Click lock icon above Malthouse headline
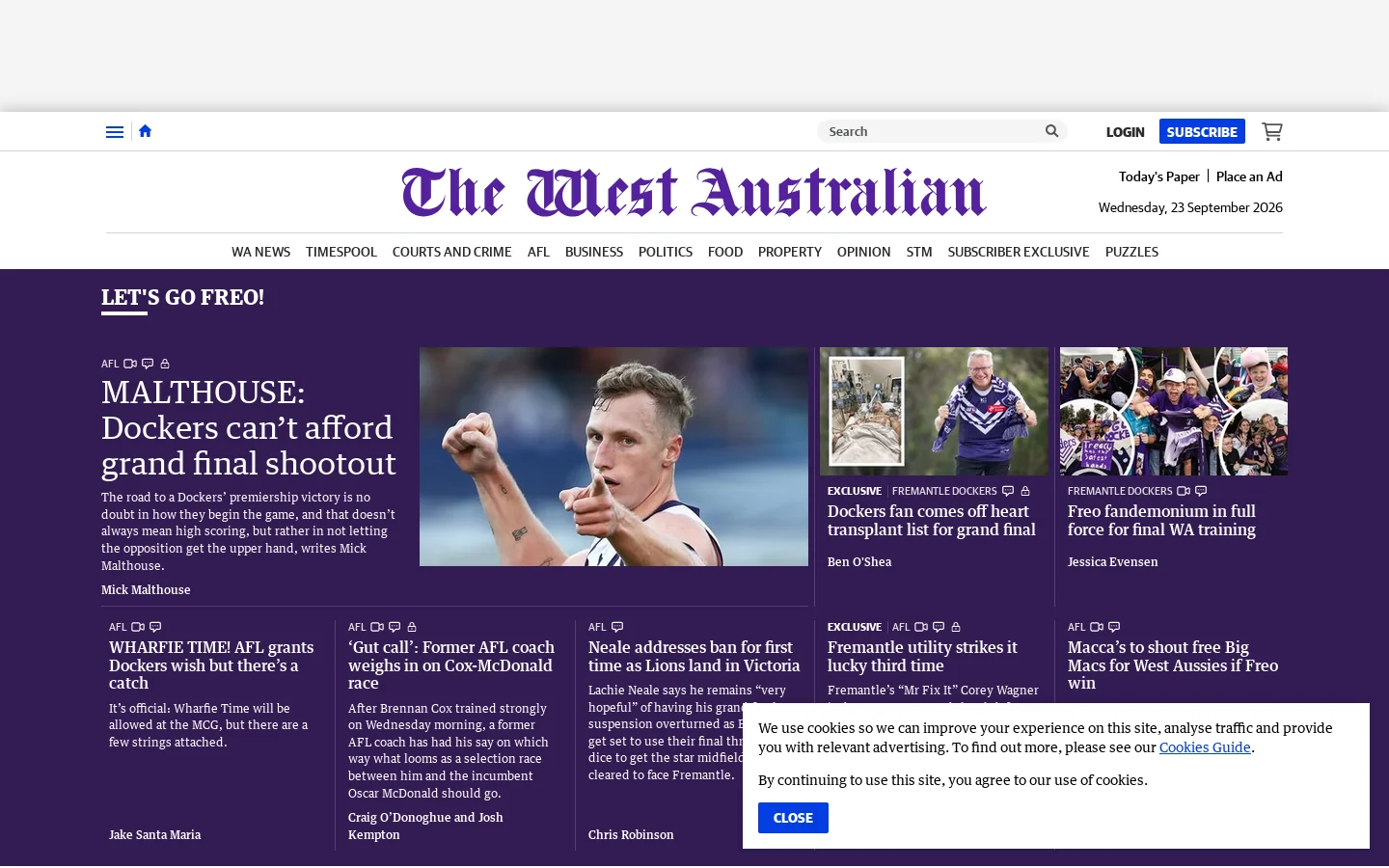This screenshot has width=1389, height=868. (x=165, y=364)
